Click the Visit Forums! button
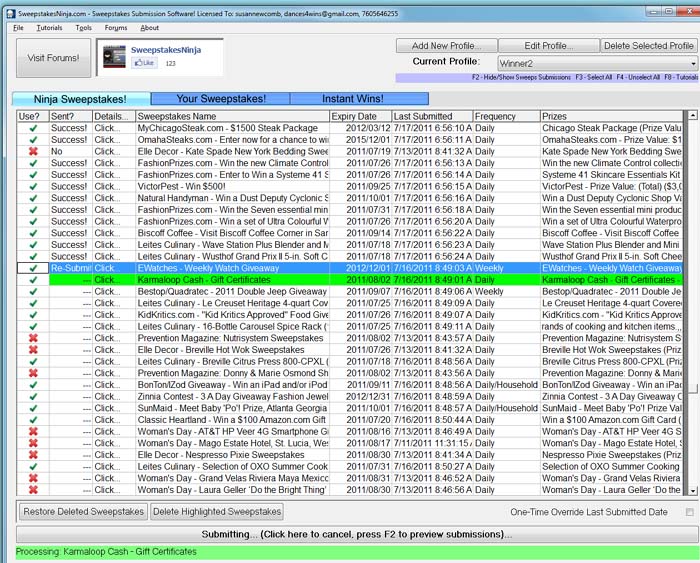Image resolution: width=700 pixels, height=563 pixels. 54,58
